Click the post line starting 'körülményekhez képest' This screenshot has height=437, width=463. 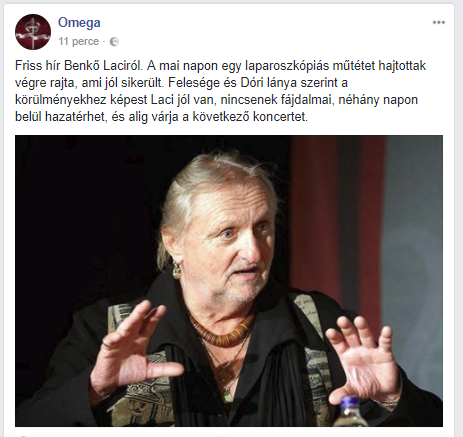(216, 100)
